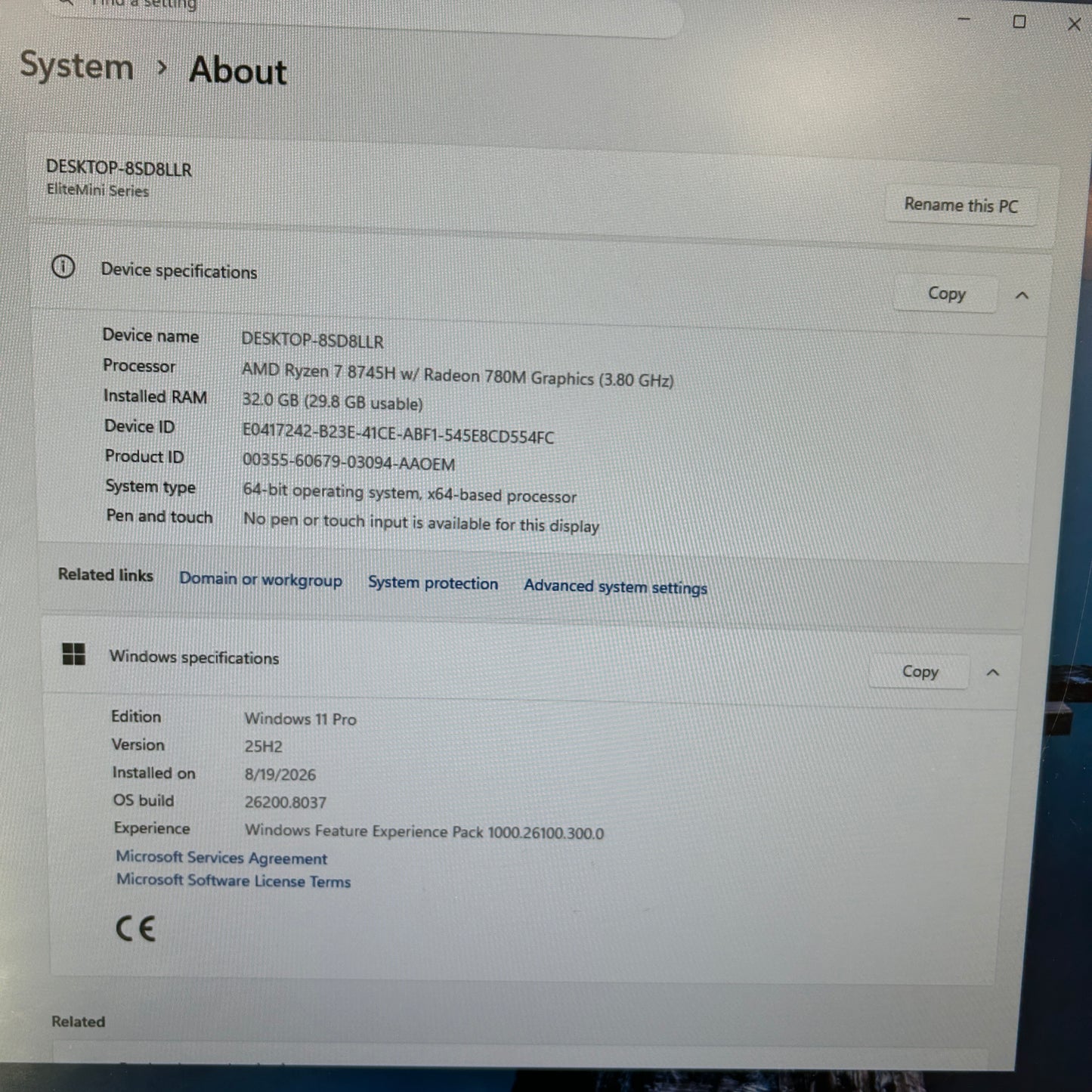This screenshot has width=1092, height=1092.
Task: Minimize the Settings window
Action: 964,19
